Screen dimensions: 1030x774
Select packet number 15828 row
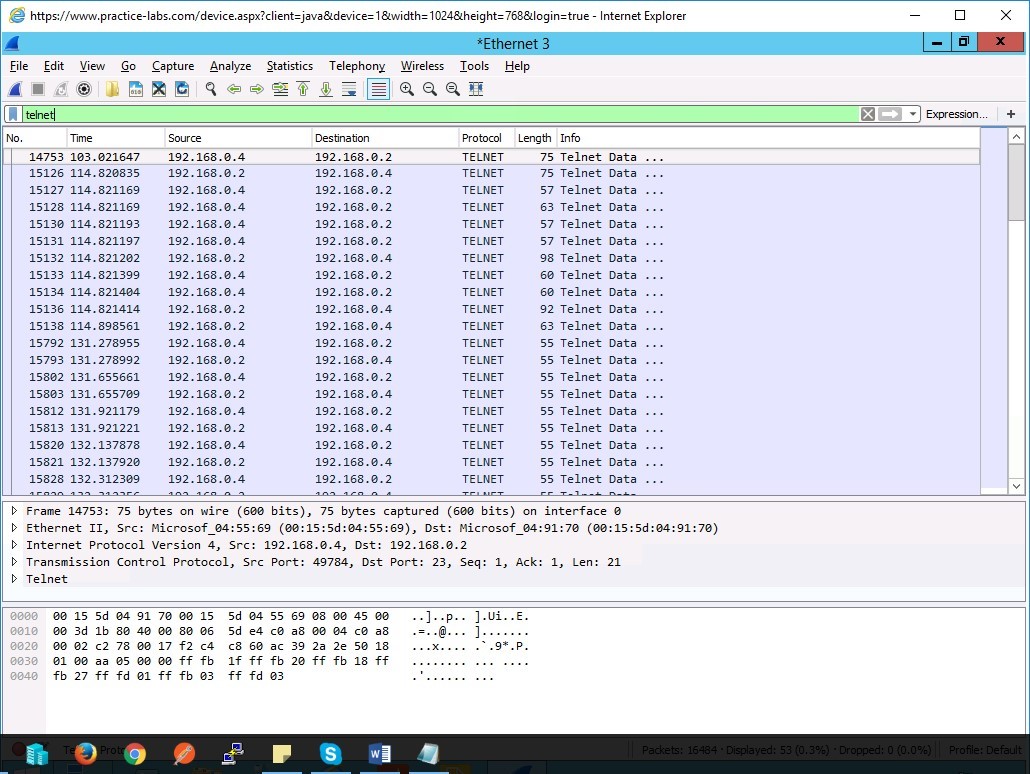pyautogui.click(x=491, y=479)
